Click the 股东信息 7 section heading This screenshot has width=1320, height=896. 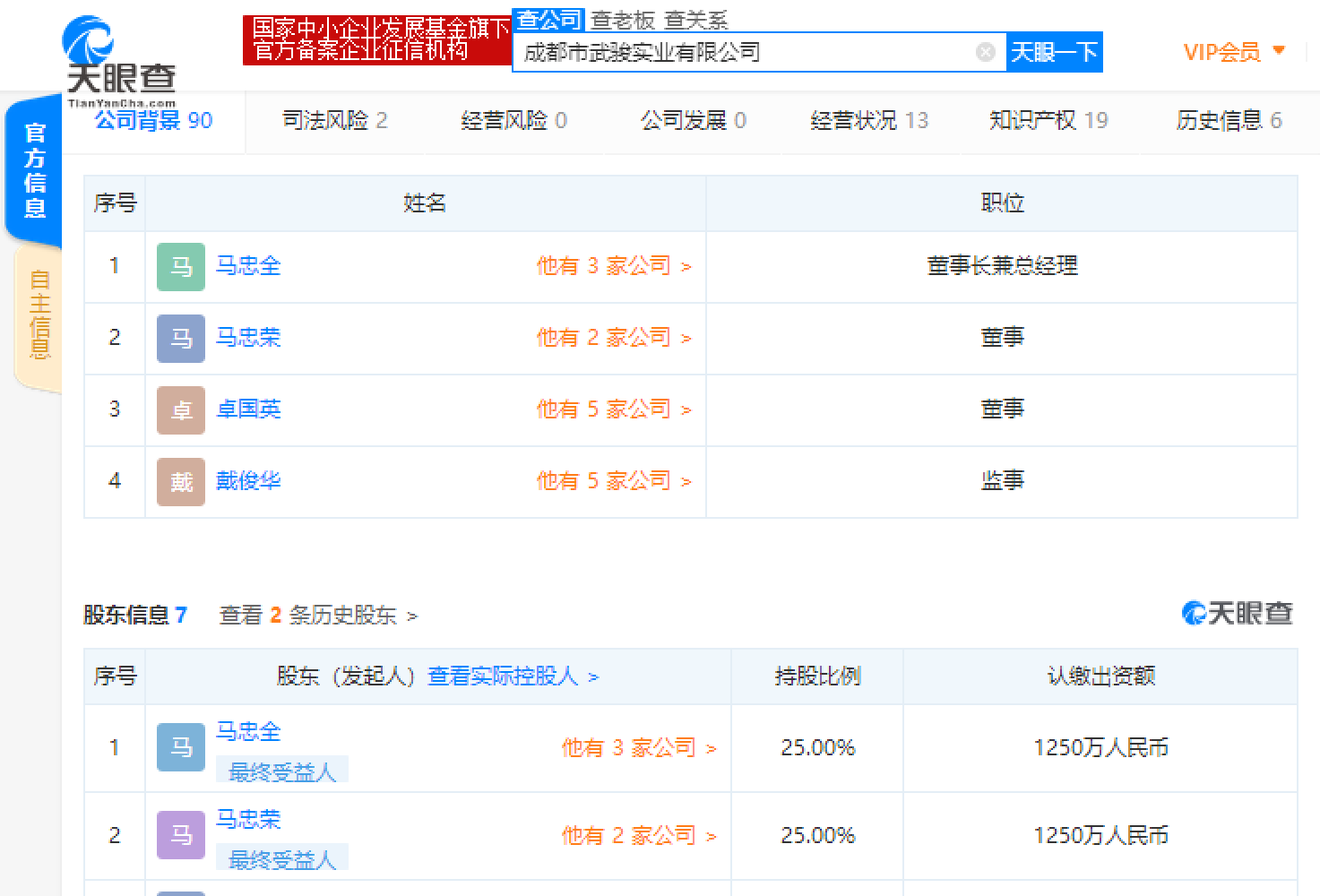pyautogui.click(x=135, y=616)
